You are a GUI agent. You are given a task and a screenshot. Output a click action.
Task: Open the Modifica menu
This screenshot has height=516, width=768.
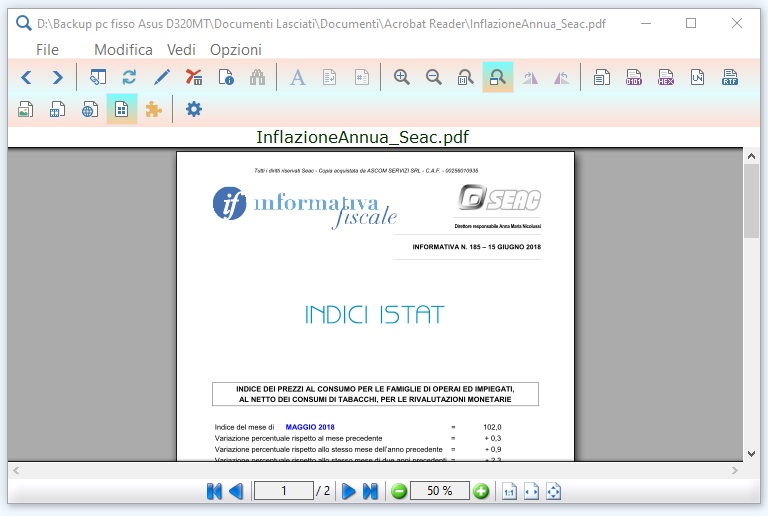pos(123,50)
